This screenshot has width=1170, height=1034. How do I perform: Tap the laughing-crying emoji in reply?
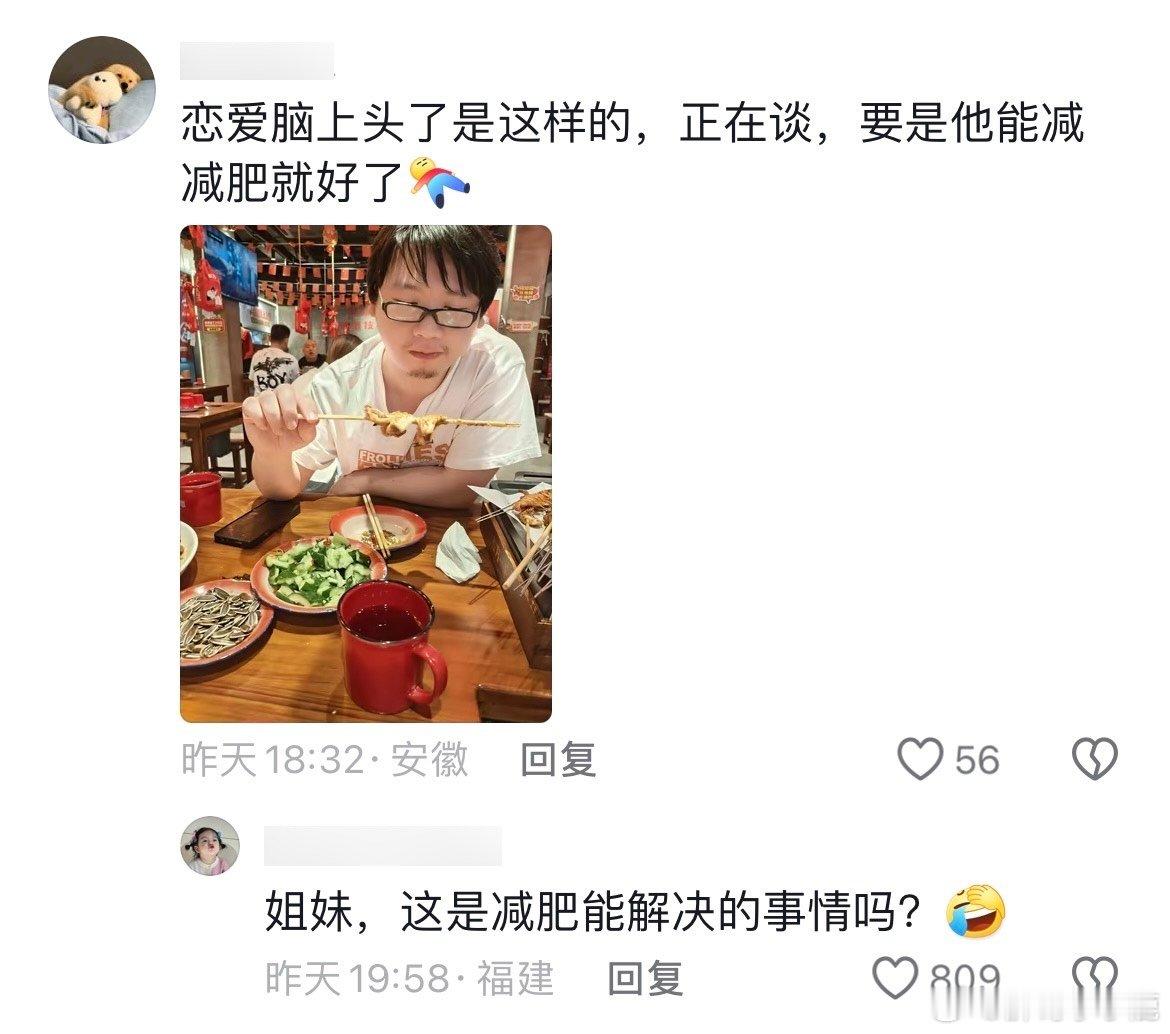pyautogui.click(x=975, y=911)
